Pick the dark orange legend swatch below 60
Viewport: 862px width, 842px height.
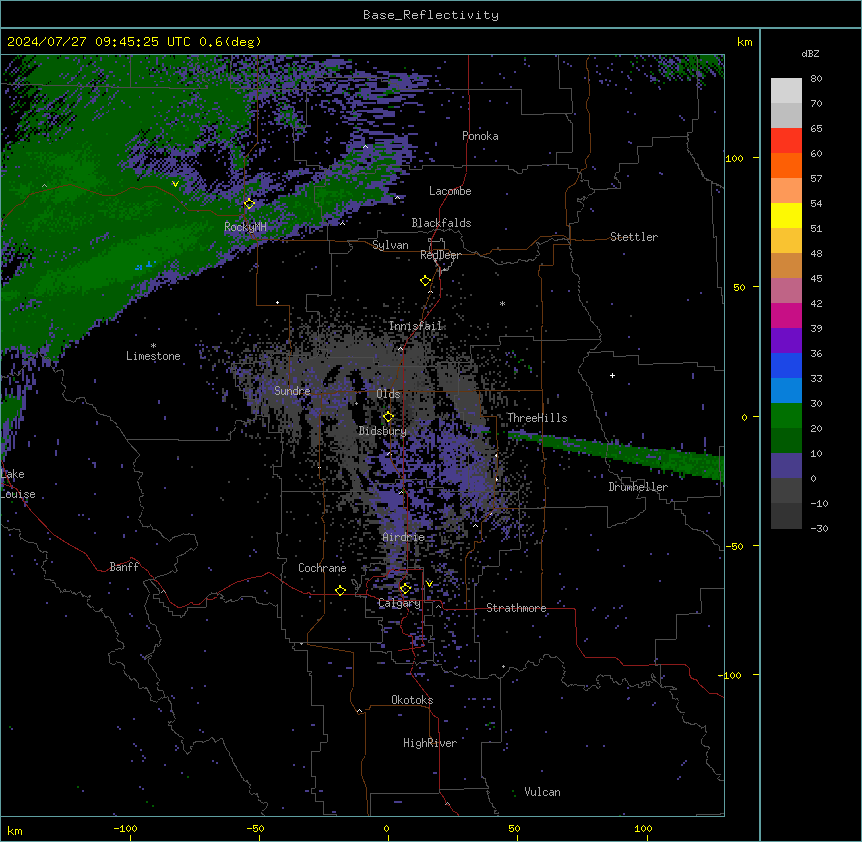point(786,165)
